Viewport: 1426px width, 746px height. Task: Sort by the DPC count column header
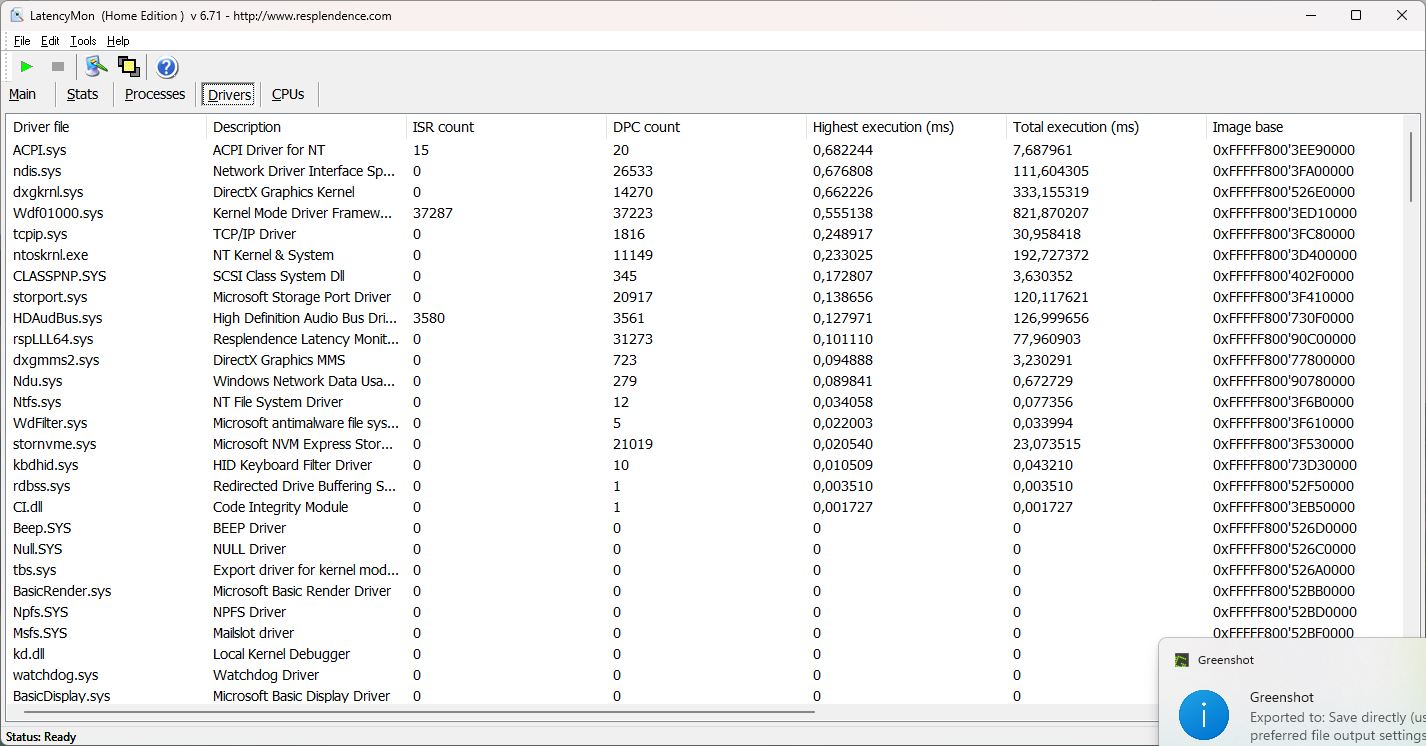coord(707,127)
